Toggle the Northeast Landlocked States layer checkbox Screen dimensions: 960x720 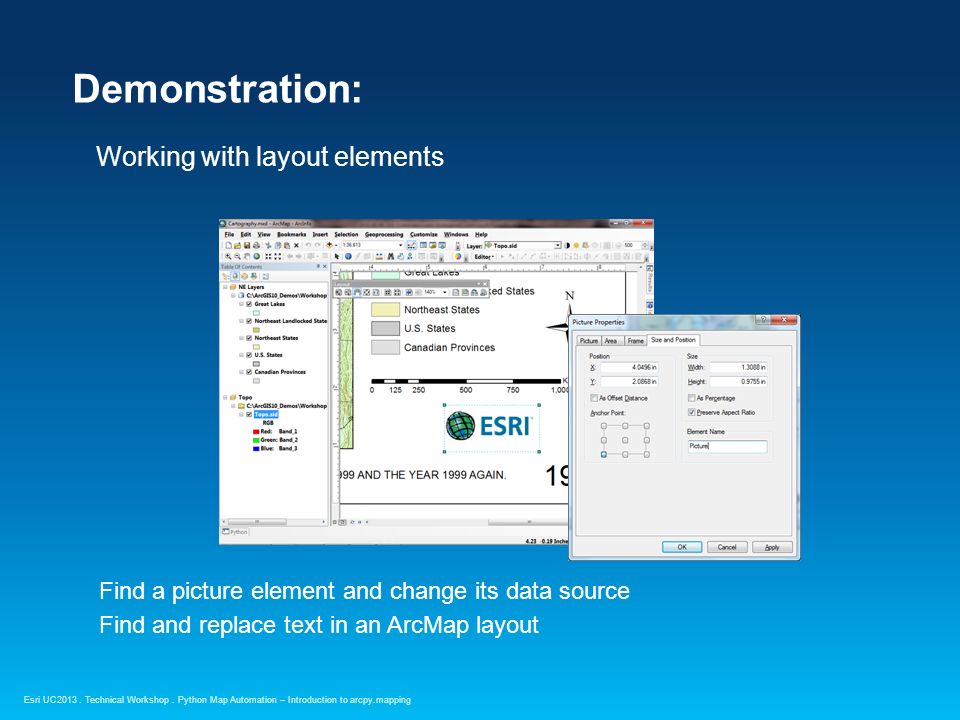(249, 321)
